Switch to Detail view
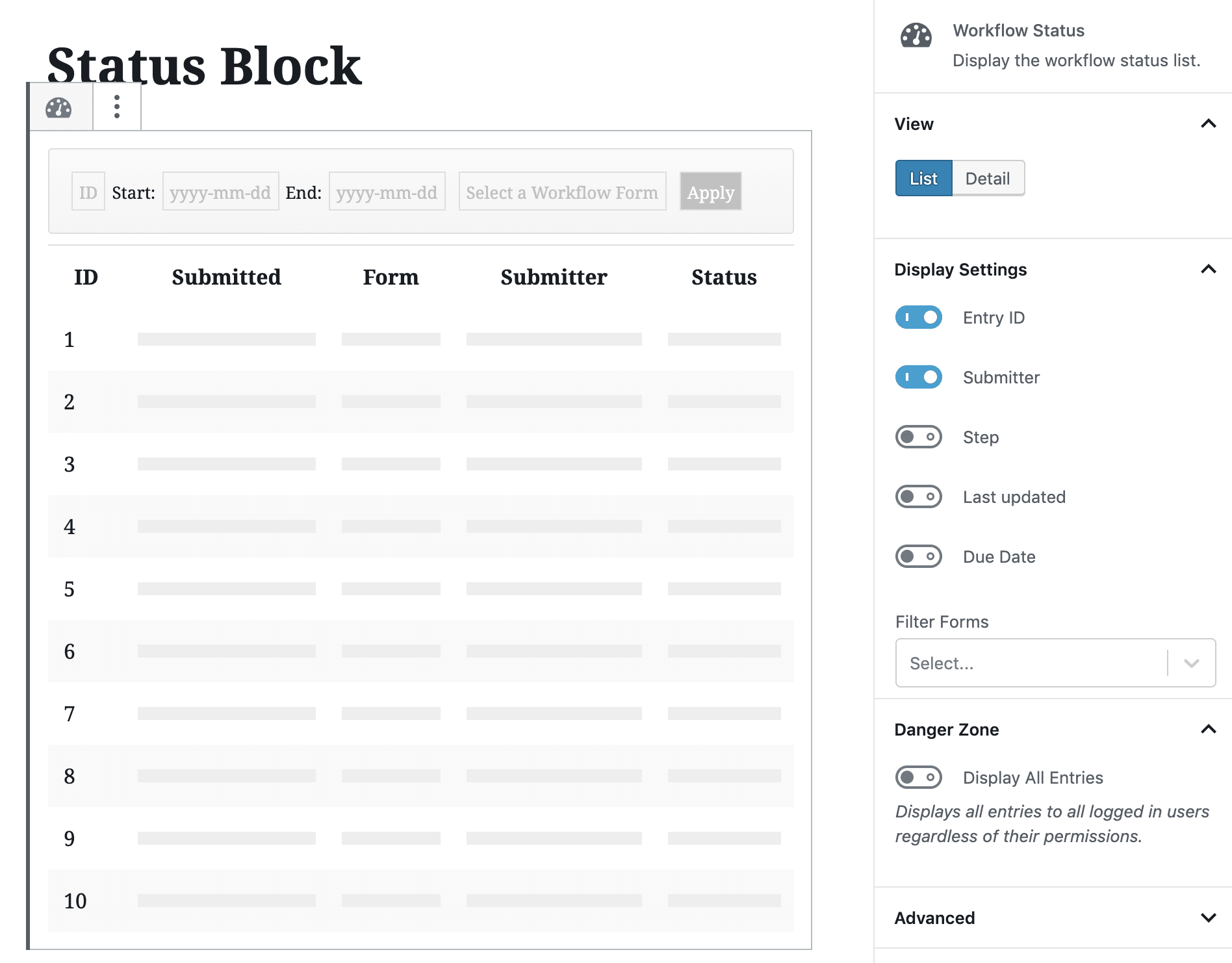The height and width of the screenshot is (963, 1232). click(x=988, y=178)
